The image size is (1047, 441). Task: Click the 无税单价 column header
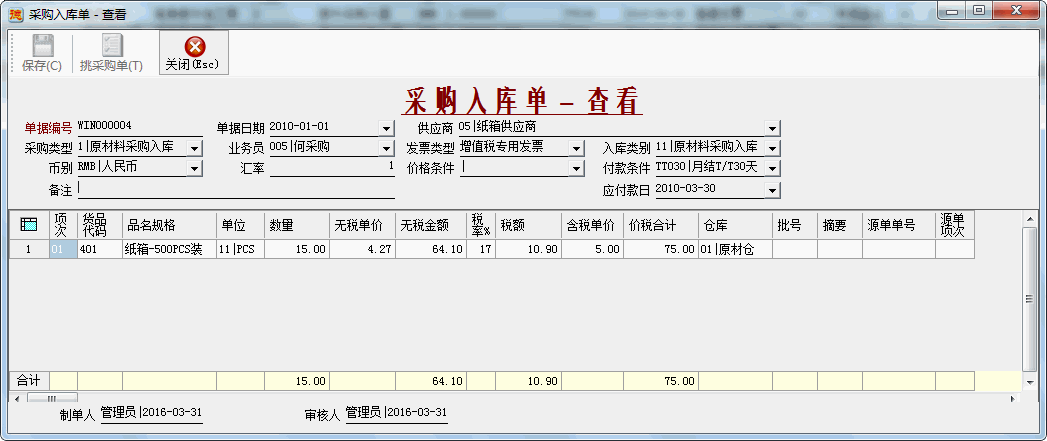click(x=363, y=225)
